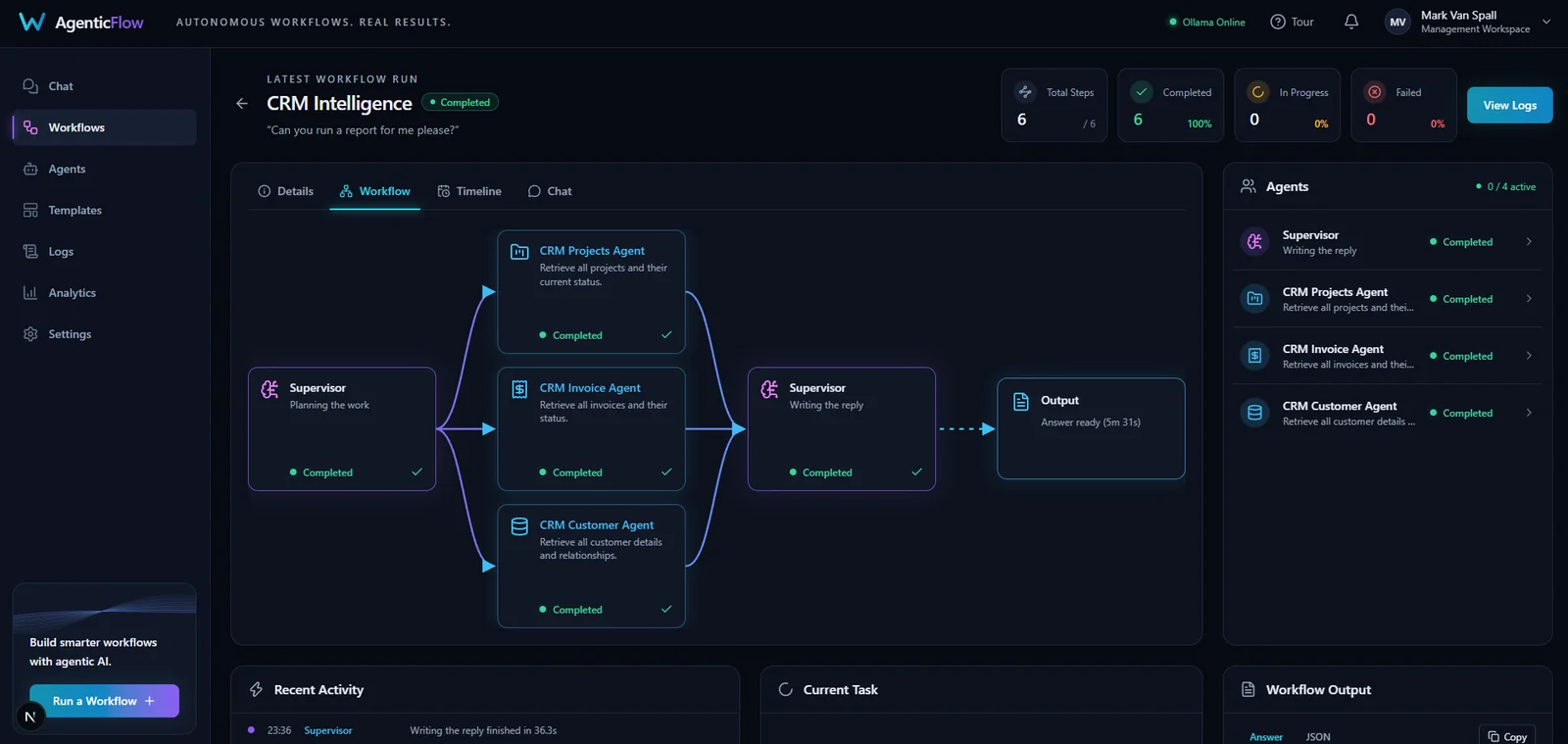Open the Timeline tab
Screen dimensions: 1568x744
click(x=469, y=191)
